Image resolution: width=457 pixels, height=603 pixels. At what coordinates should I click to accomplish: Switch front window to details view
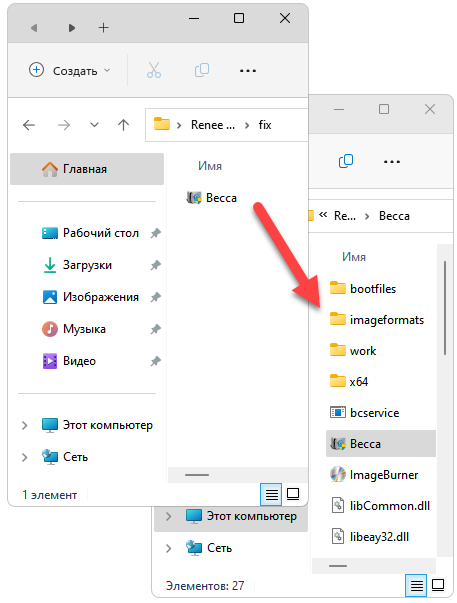click(x=272, y=494)
